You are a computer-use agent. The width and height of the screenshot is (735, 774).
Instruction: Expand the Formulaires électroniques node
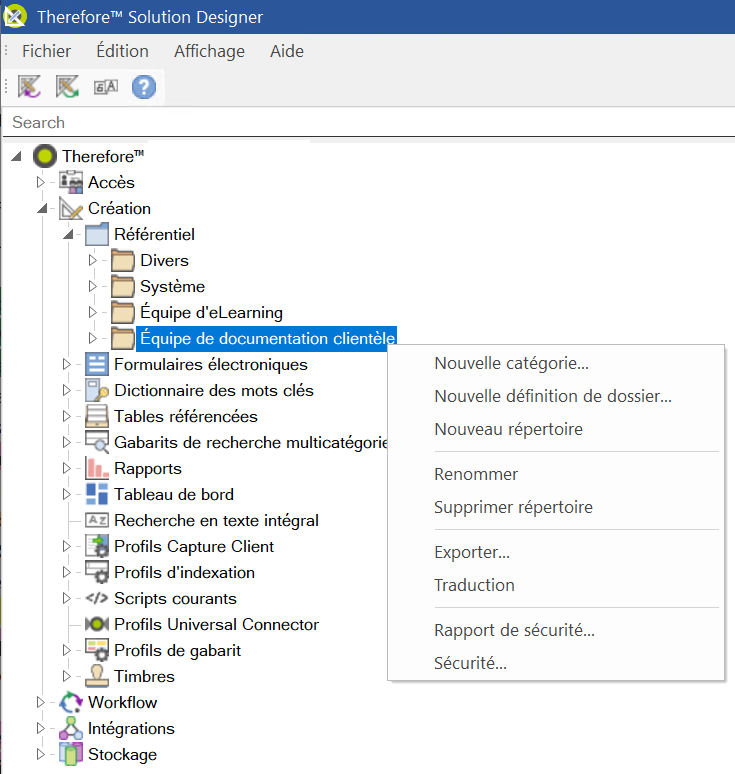pos(67,364)
